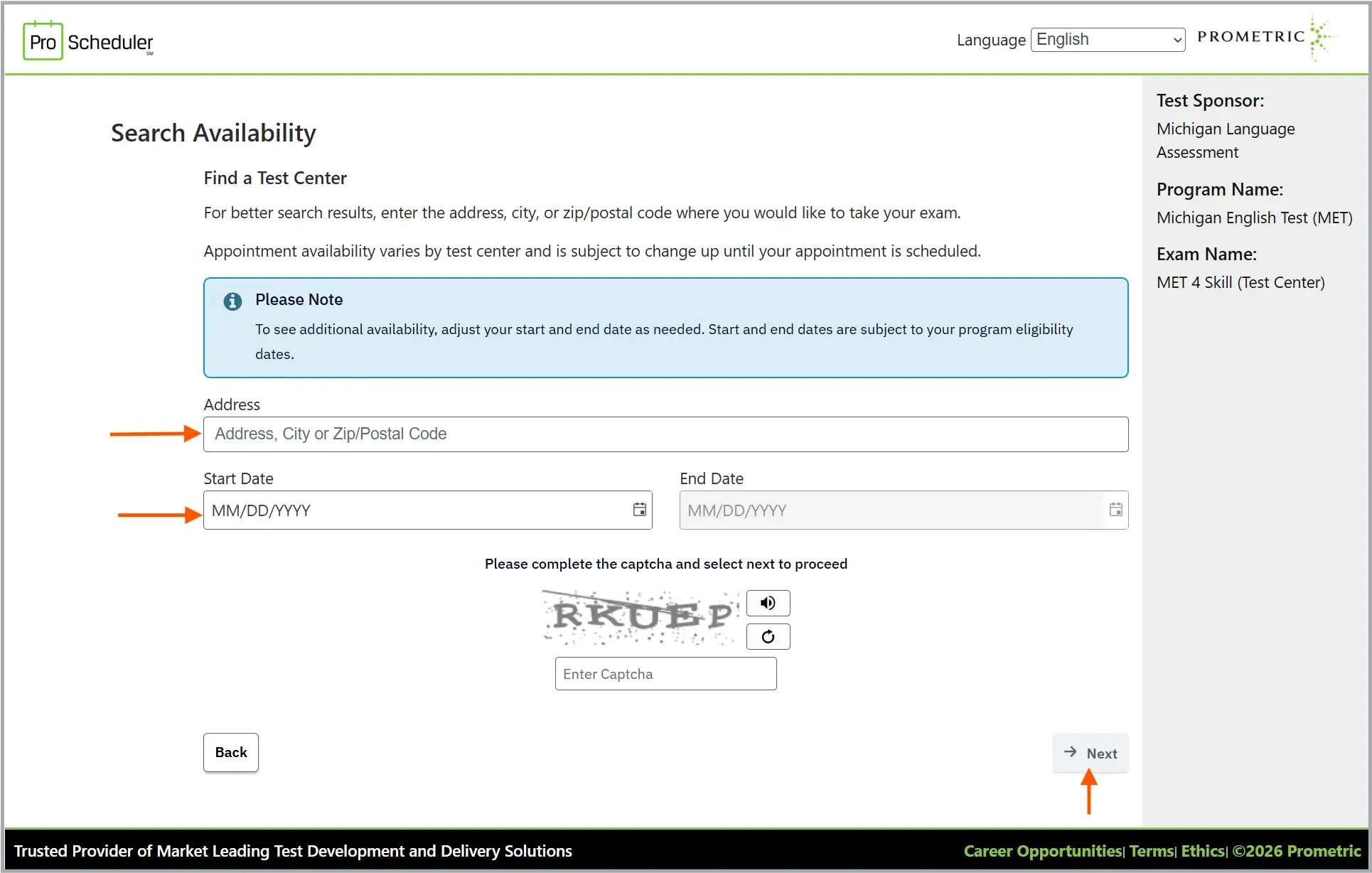The width and height of the screenshot is (1372, 873).
Task: Click the Prometric logo
Action: click(1266, 37)
